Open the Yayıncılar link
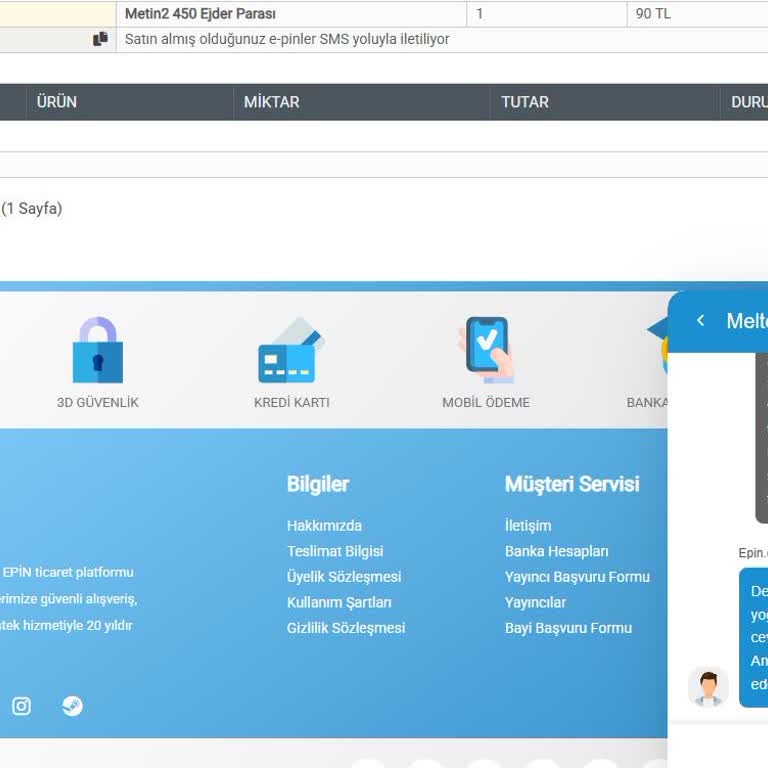Image resolution: width=768 pixels, height=768 pixels. [535, 603]
